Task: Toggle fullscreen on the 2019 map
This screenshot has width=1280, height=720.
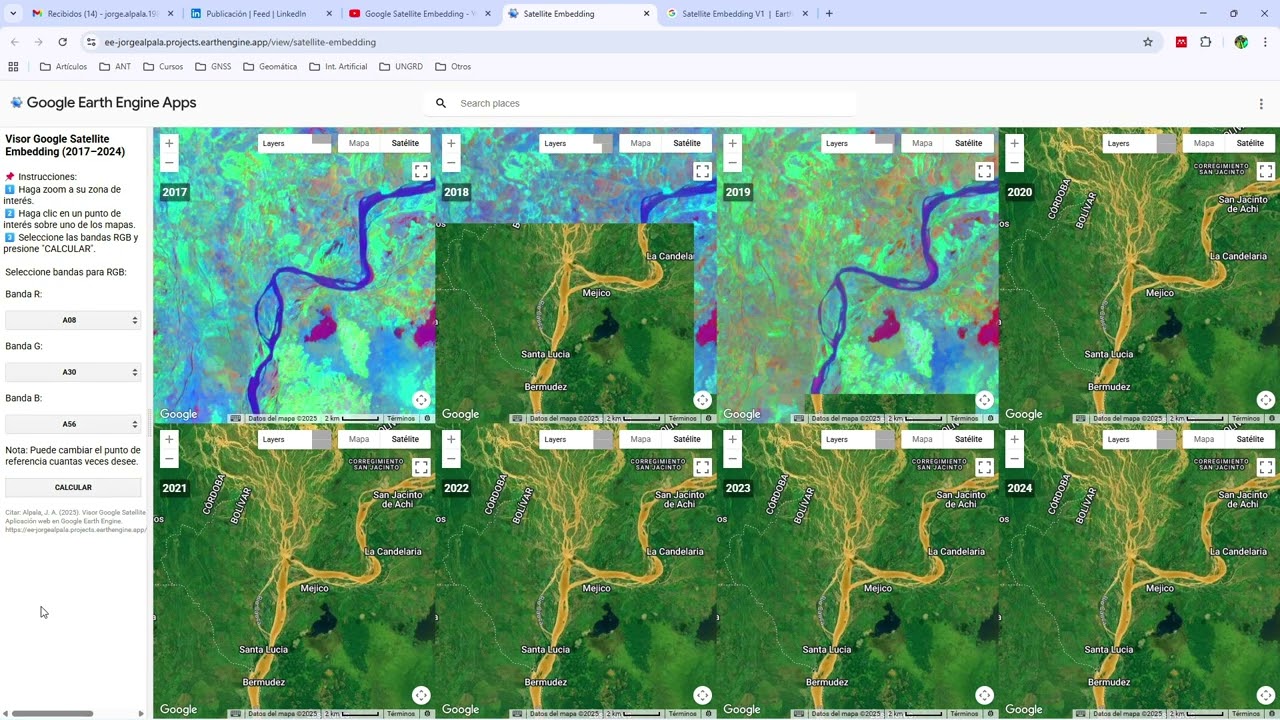Action: [x=985, y=172]
